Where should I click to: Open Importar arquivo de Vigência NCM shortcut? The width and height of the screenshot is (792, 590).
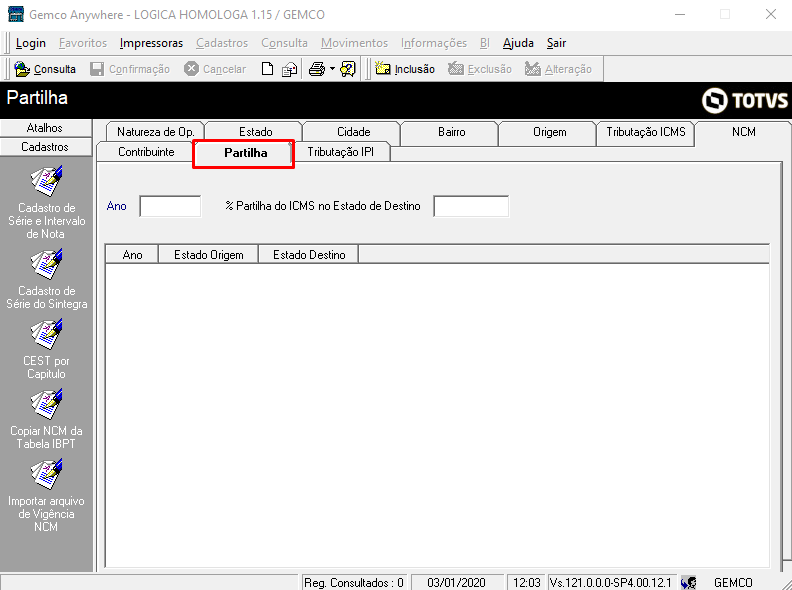point(46,496)
